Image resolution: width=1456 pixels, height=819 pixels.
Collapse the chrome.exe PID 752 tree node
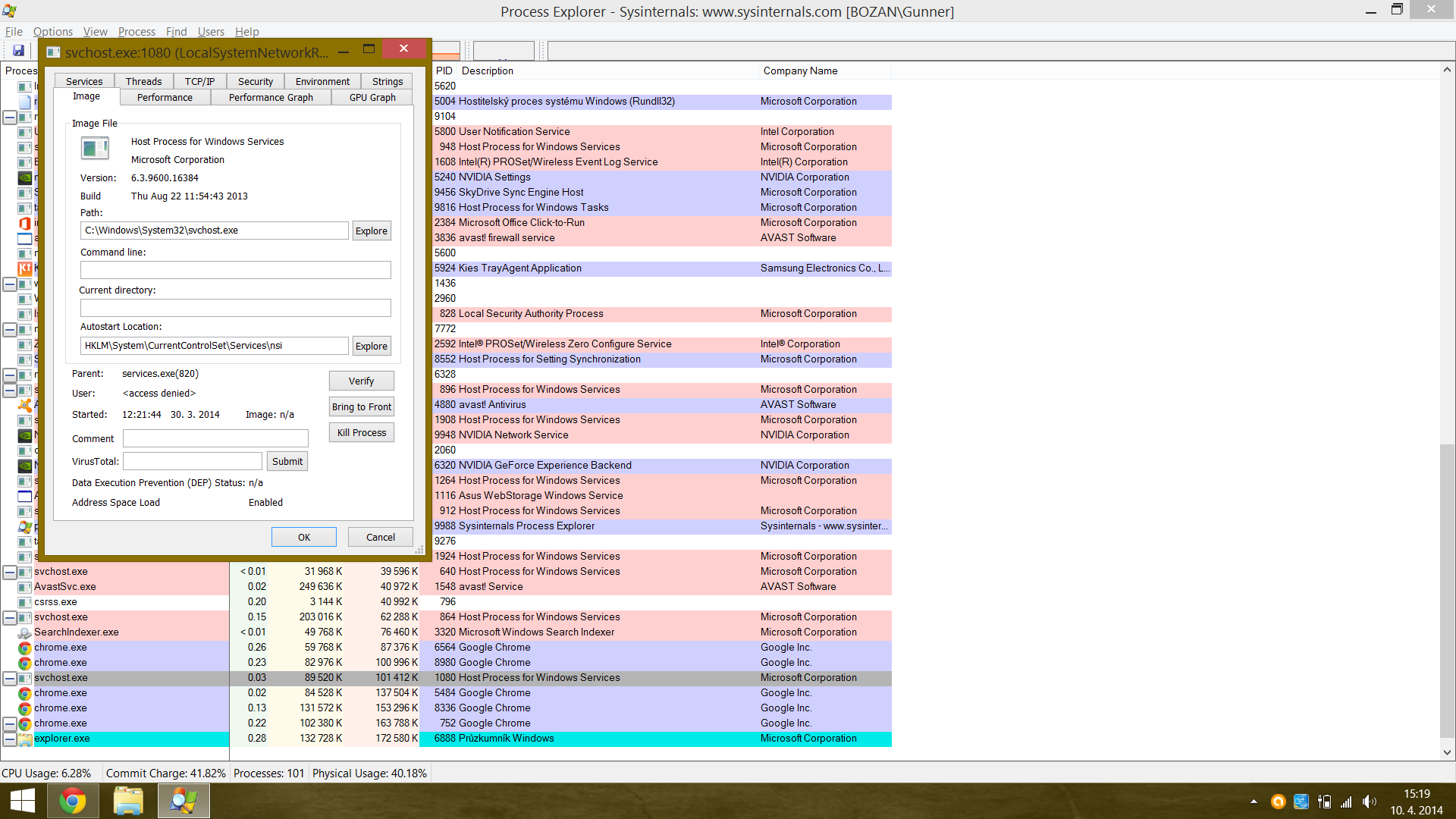point(9,723)
